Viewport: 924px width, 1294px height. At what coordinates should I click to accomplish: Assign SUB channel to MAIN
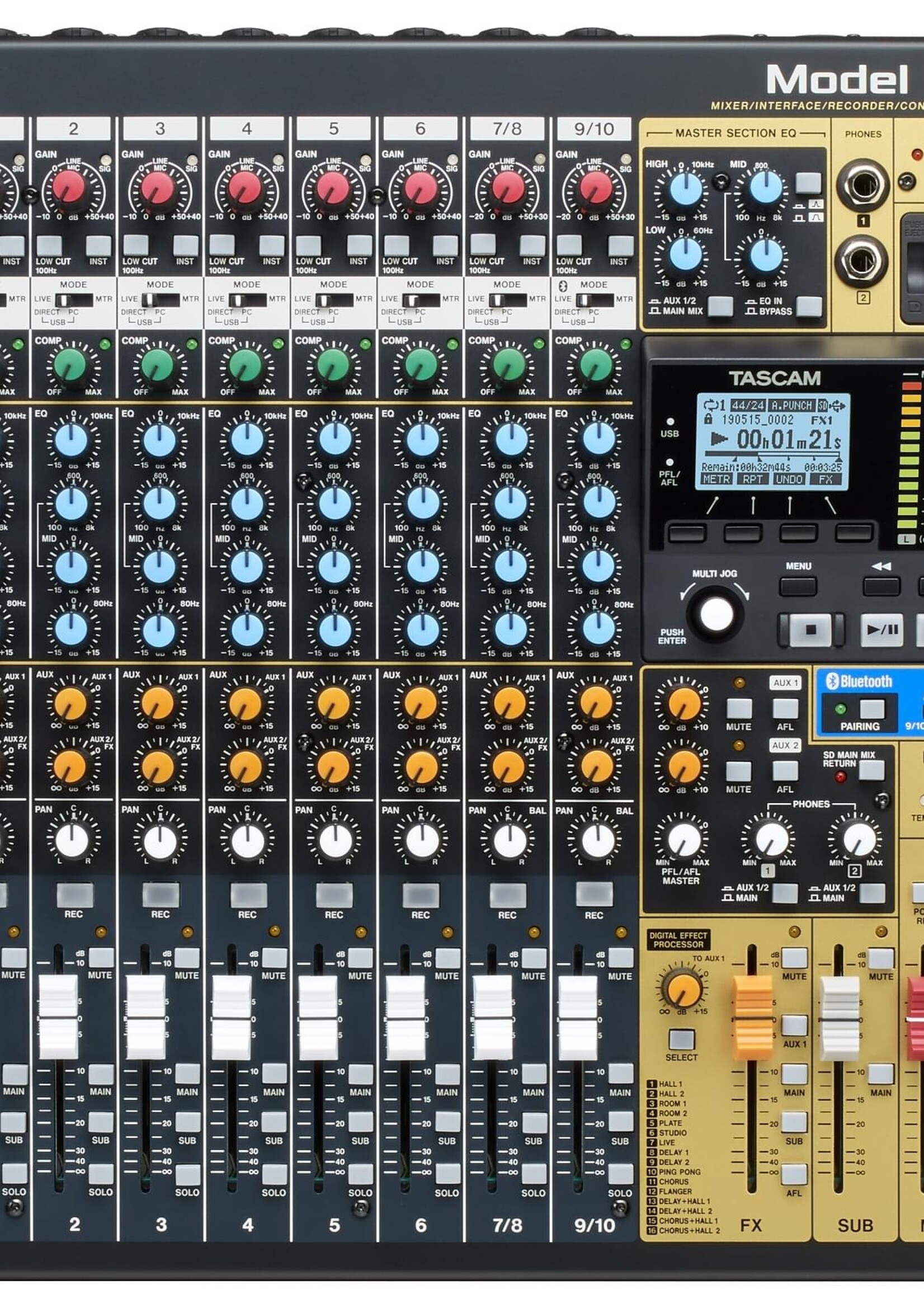(x=880, y=1074)
